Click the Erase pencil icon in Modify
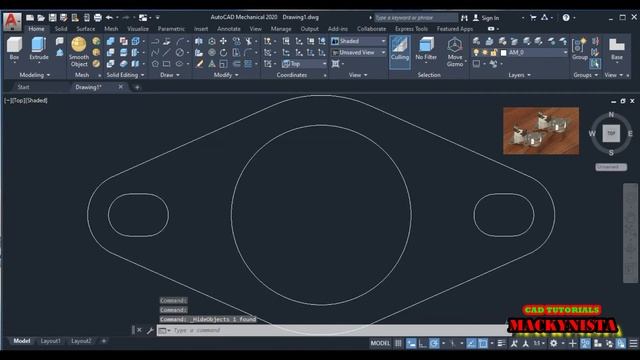 [199, 64]
